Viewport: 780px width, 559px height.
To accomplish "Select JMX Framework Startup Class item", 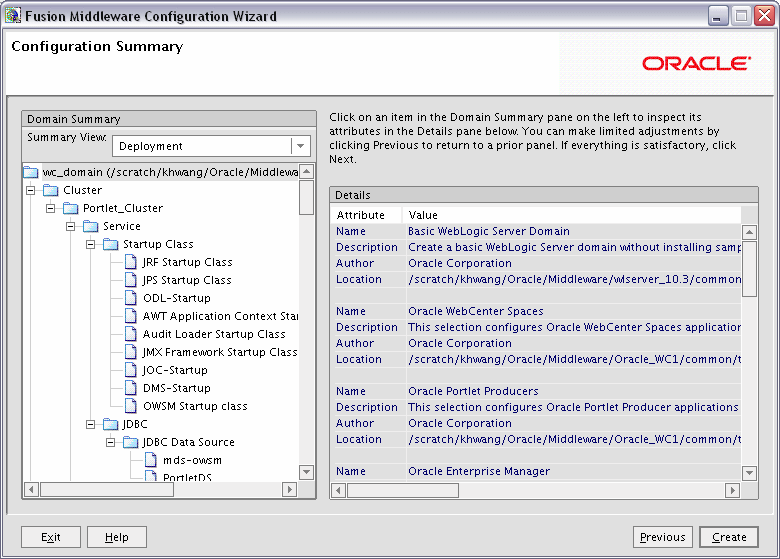I will 219,352.
